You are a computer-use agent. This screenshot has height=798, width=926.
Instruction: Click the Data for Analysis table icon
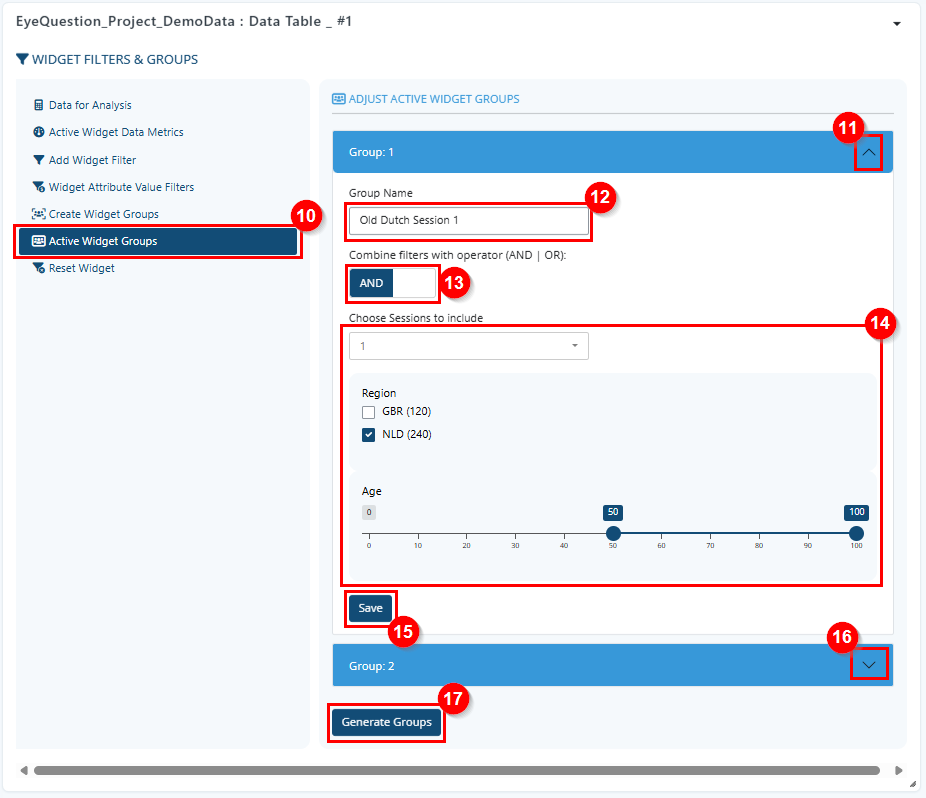[x=38, y=105]
